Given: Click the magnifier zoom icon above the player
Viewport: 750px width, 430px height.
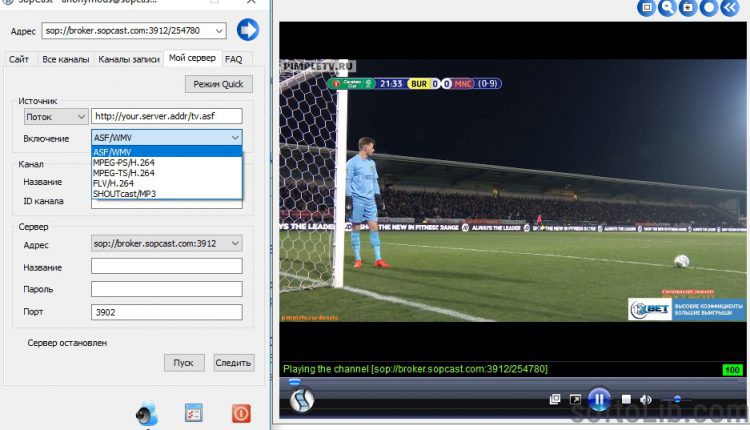Looking at the screenshot, I should tap(667, 8).
